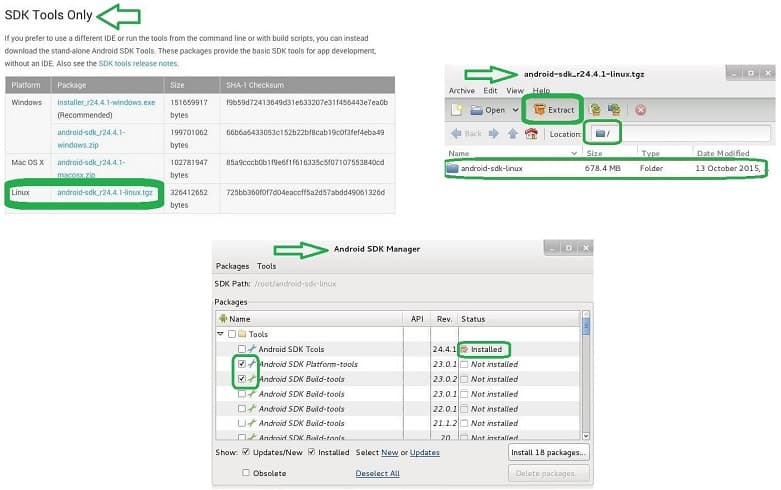Viewport: 781px width, 490px height.
Task: Click the New link after Select
Action: [x=390, y=452]
